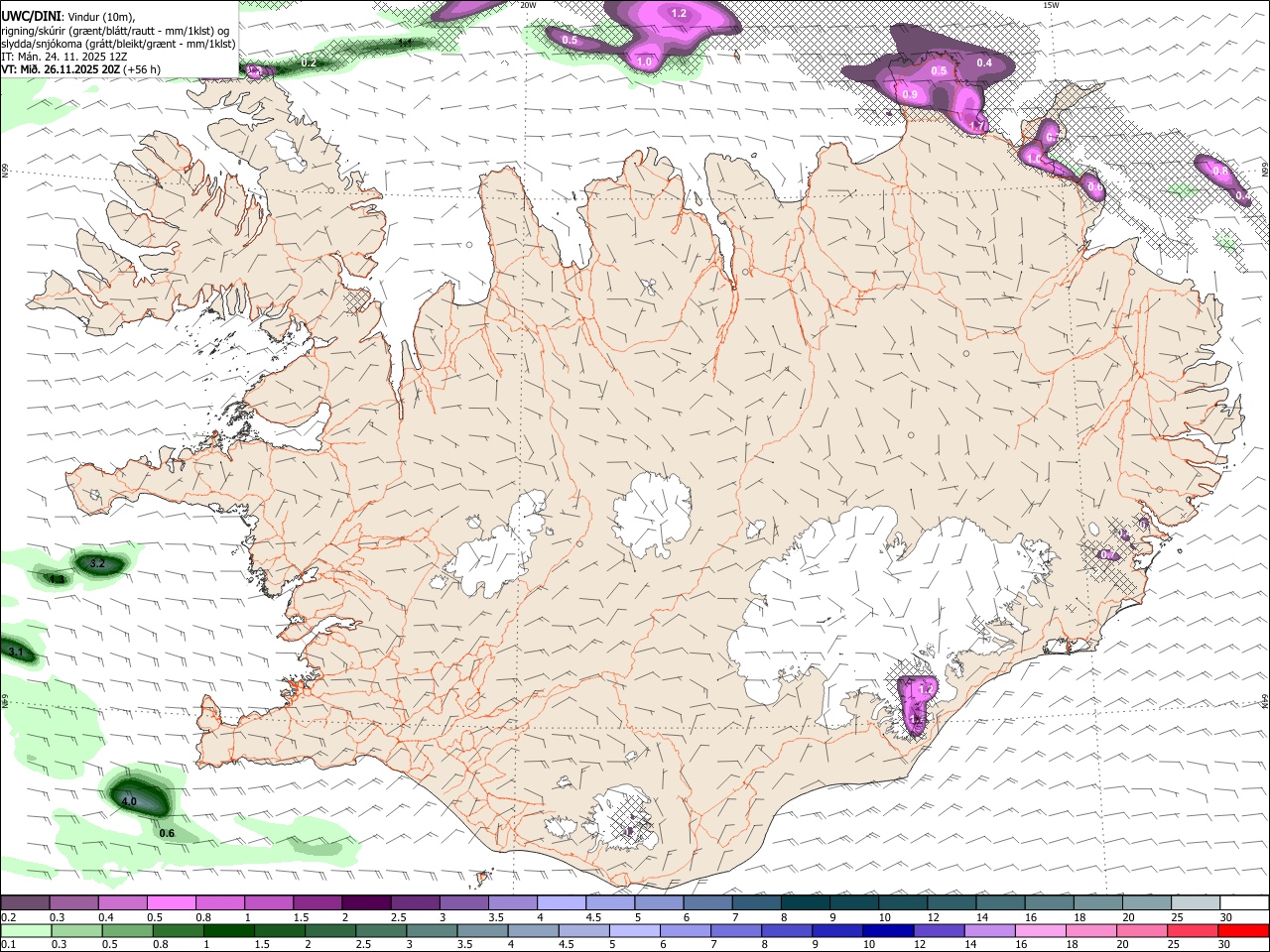The height and width of the screenshot is (952, 1270).
Task: Pick the dark teal swatch between 8 and 9
Action: coord(804,902)
